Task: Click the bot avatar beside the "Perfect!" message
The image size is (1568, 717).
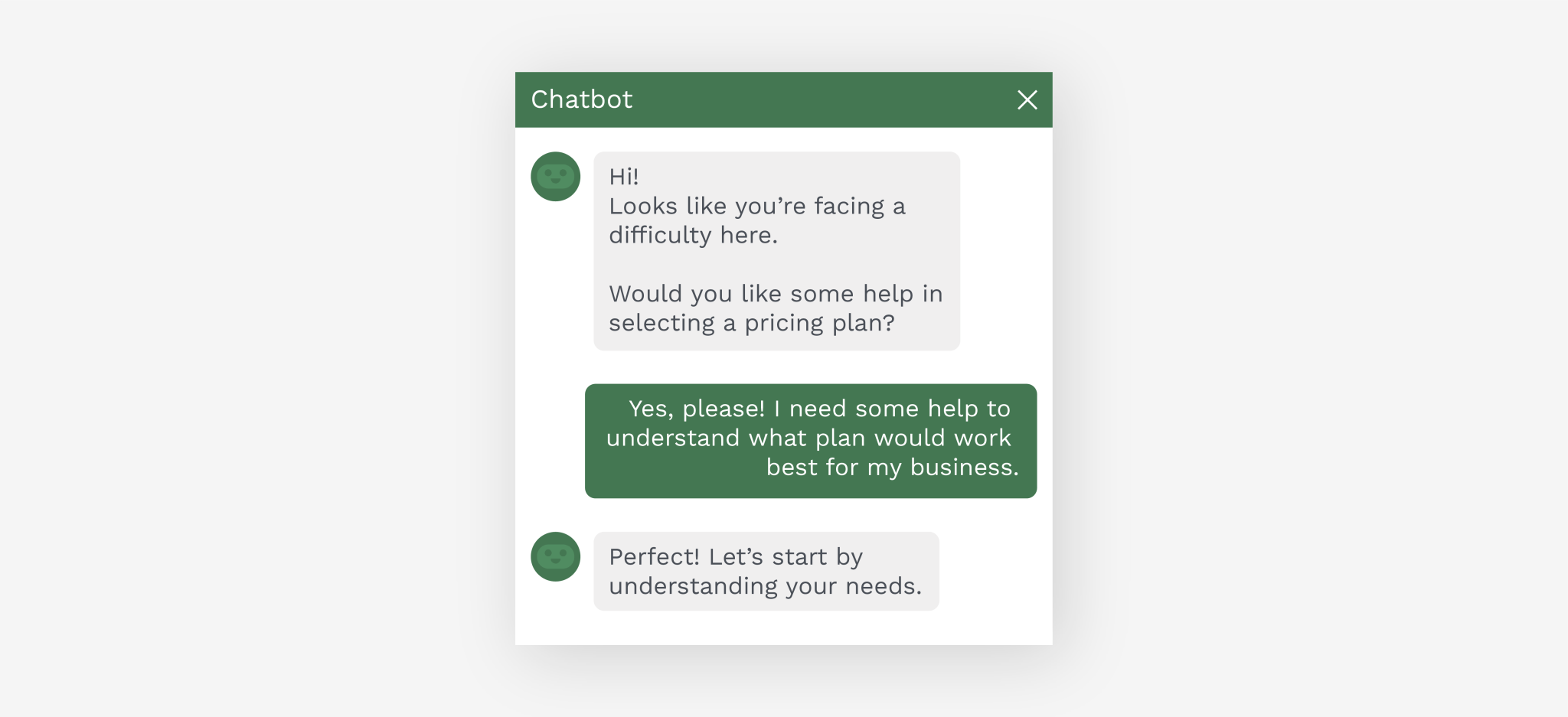Action: point(556,556)
